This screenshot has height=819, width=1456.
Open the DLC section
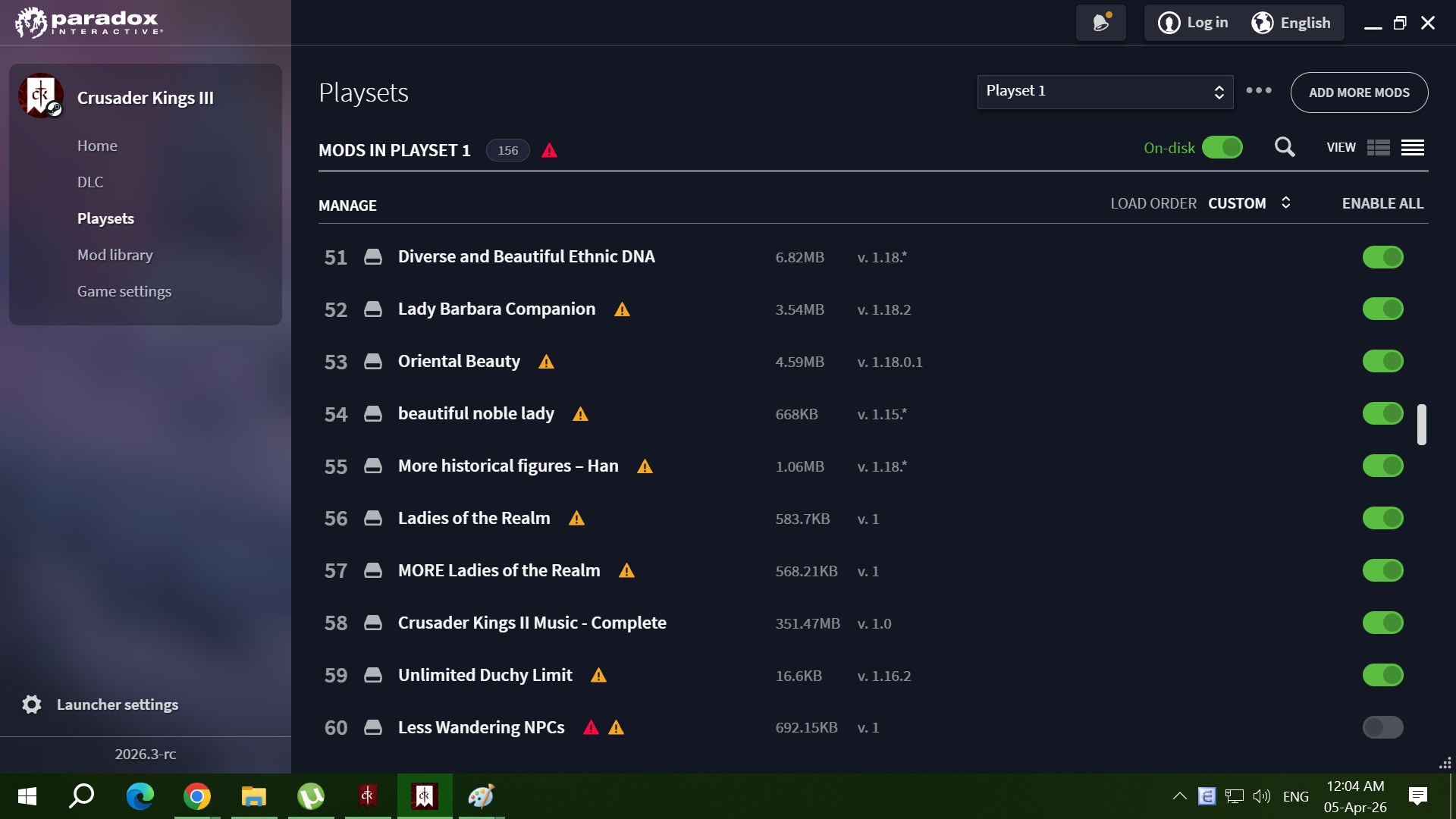point(90,182)
